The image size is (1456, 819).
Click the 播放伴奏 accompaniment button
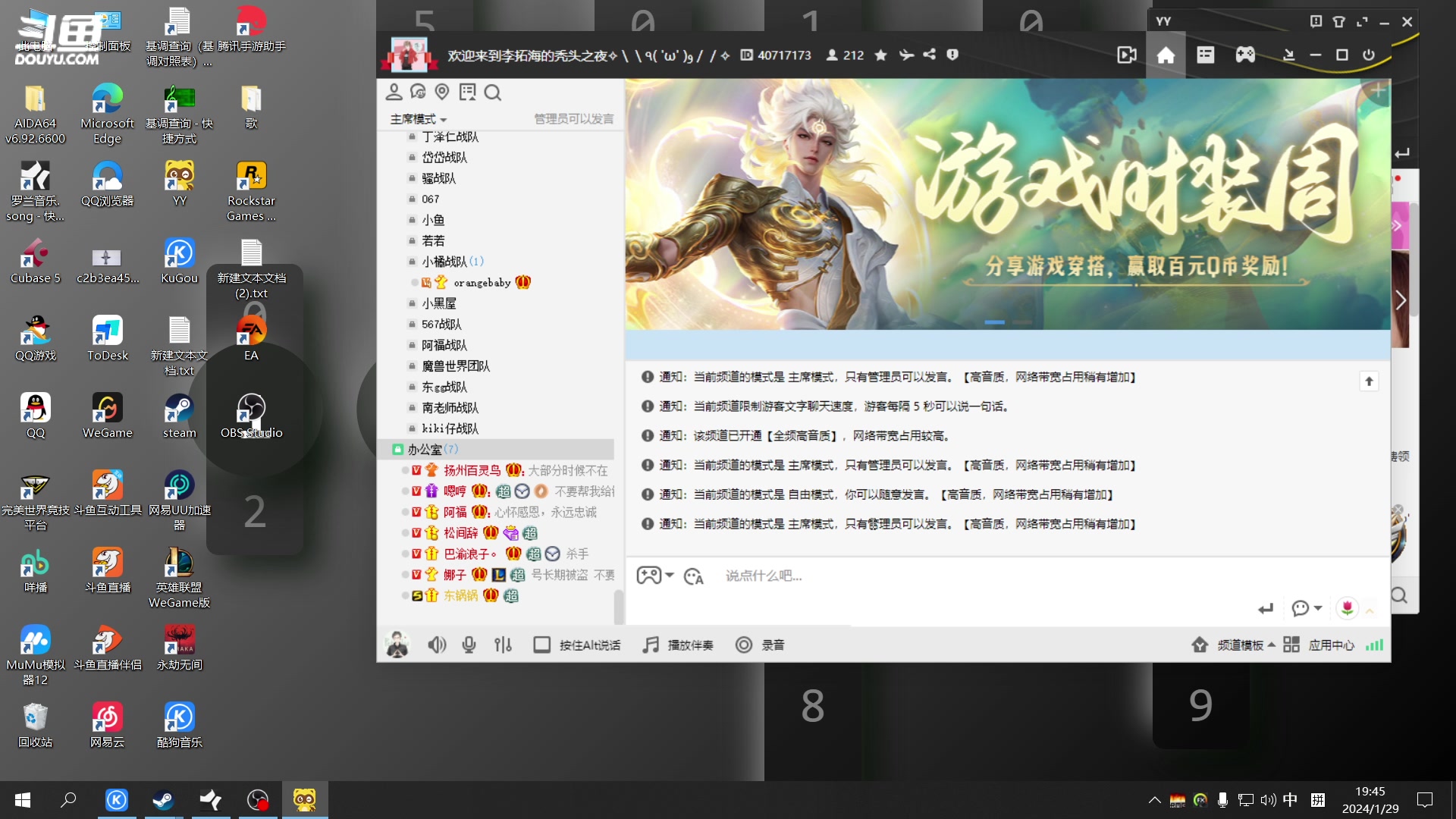click(x=677, y=644)
